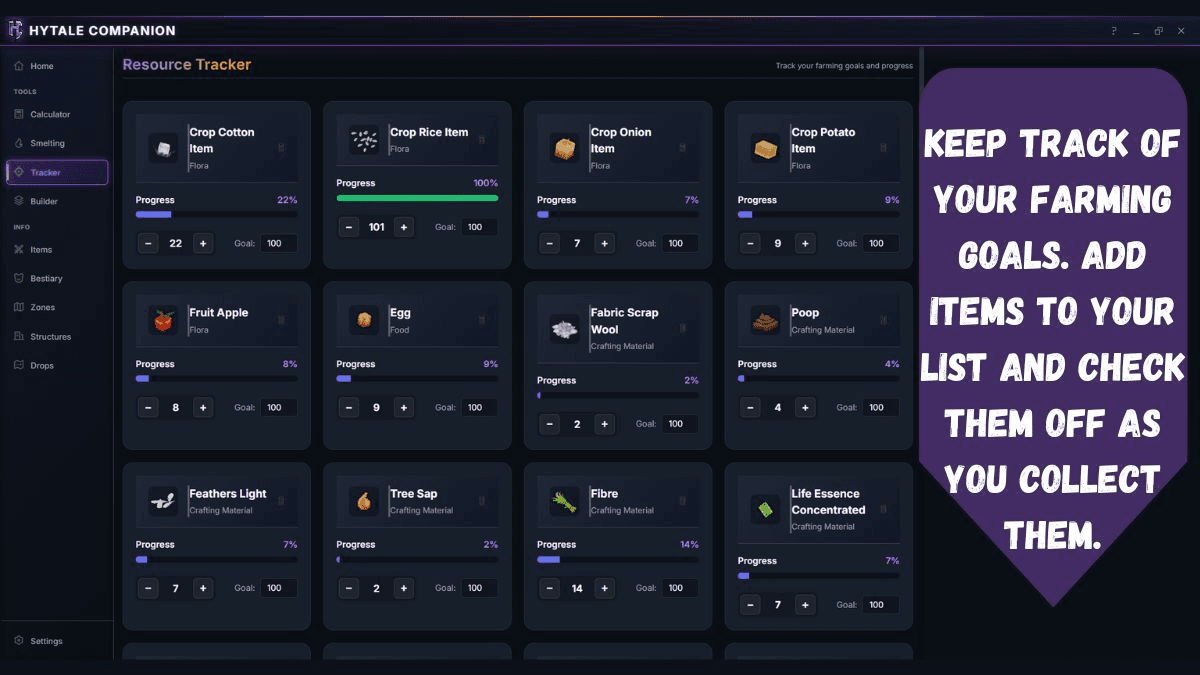Edit the Crop Rice Goal field

(480, 227)
